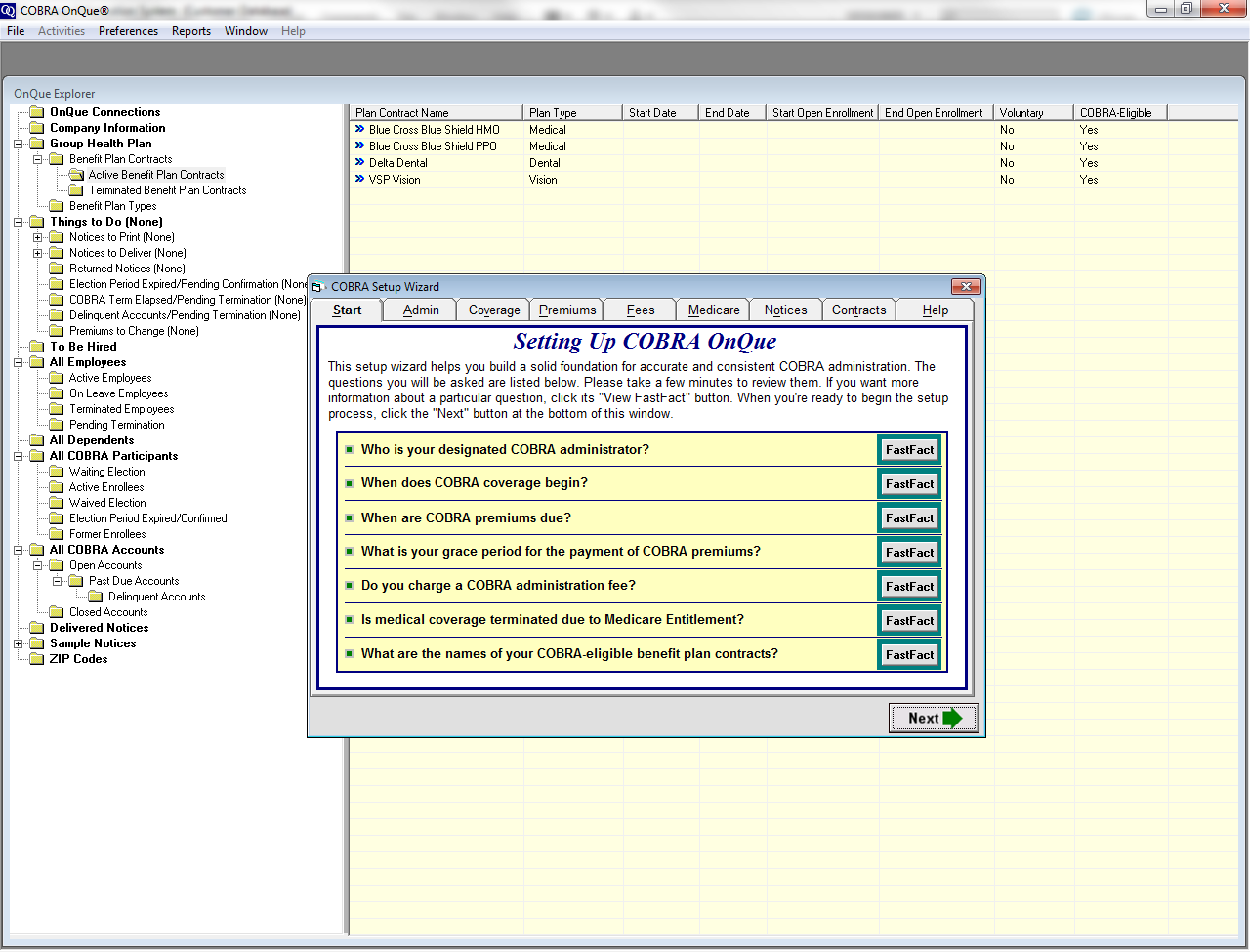This screenshot has width=1250, height=952.
Task: Click the Delta Dental row arrow icon
Action: [359, 162]
